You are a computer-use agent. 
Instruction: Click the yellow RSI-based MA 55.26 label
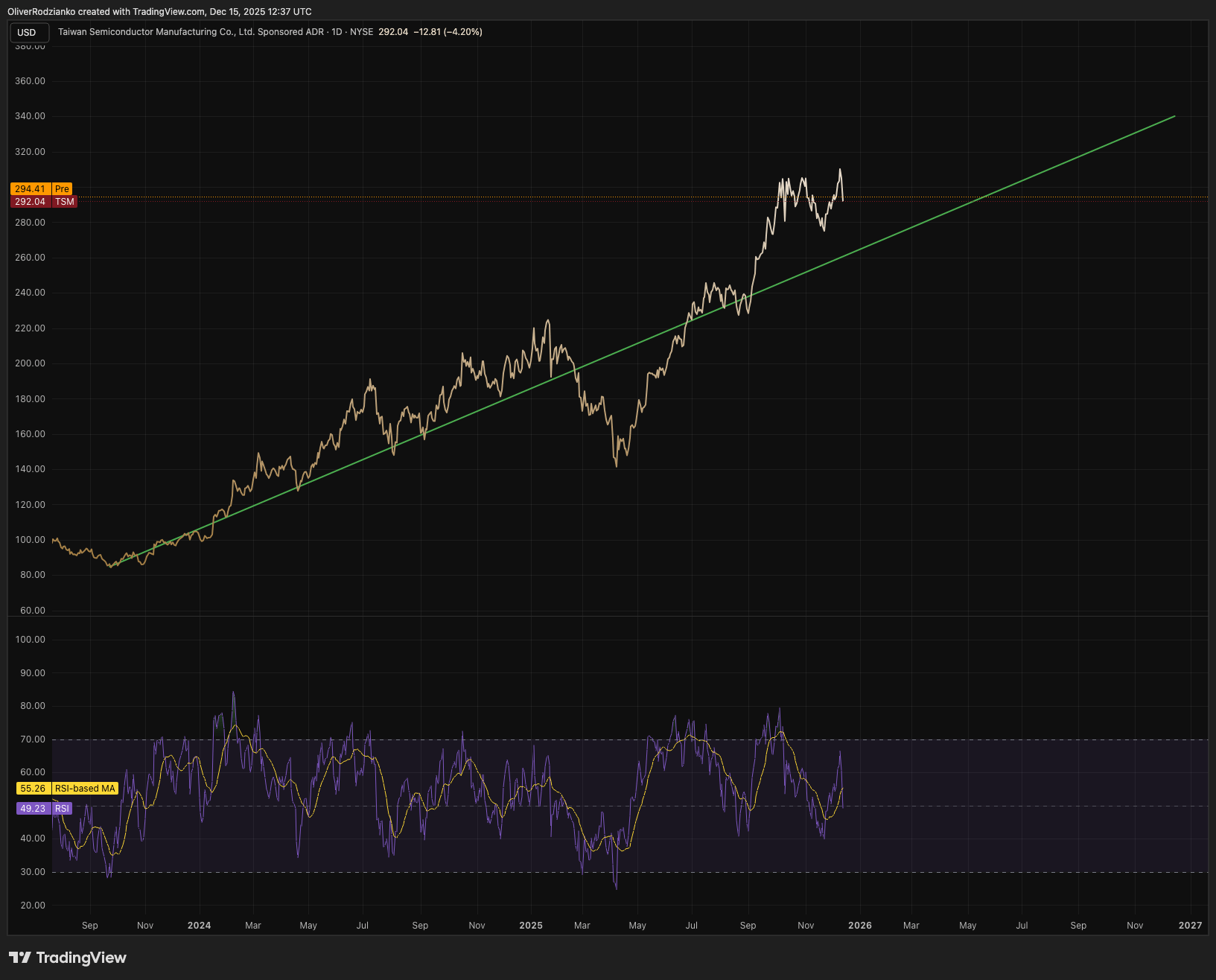tap(67, 789)
